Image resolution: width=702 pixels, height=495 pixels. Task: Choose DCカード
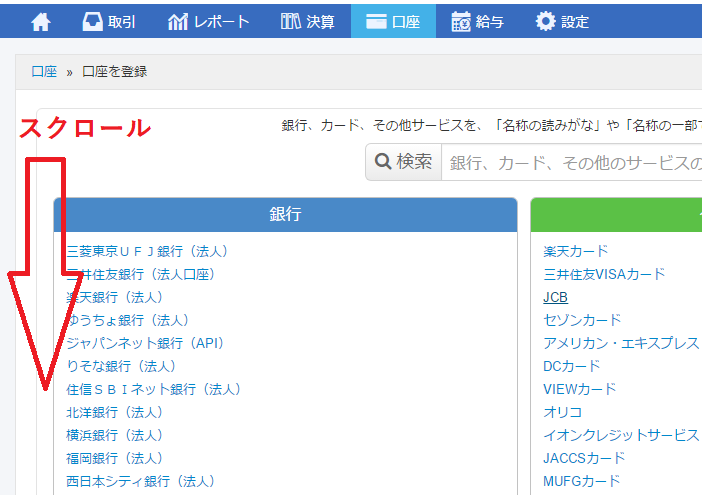[x=571, y=366]
